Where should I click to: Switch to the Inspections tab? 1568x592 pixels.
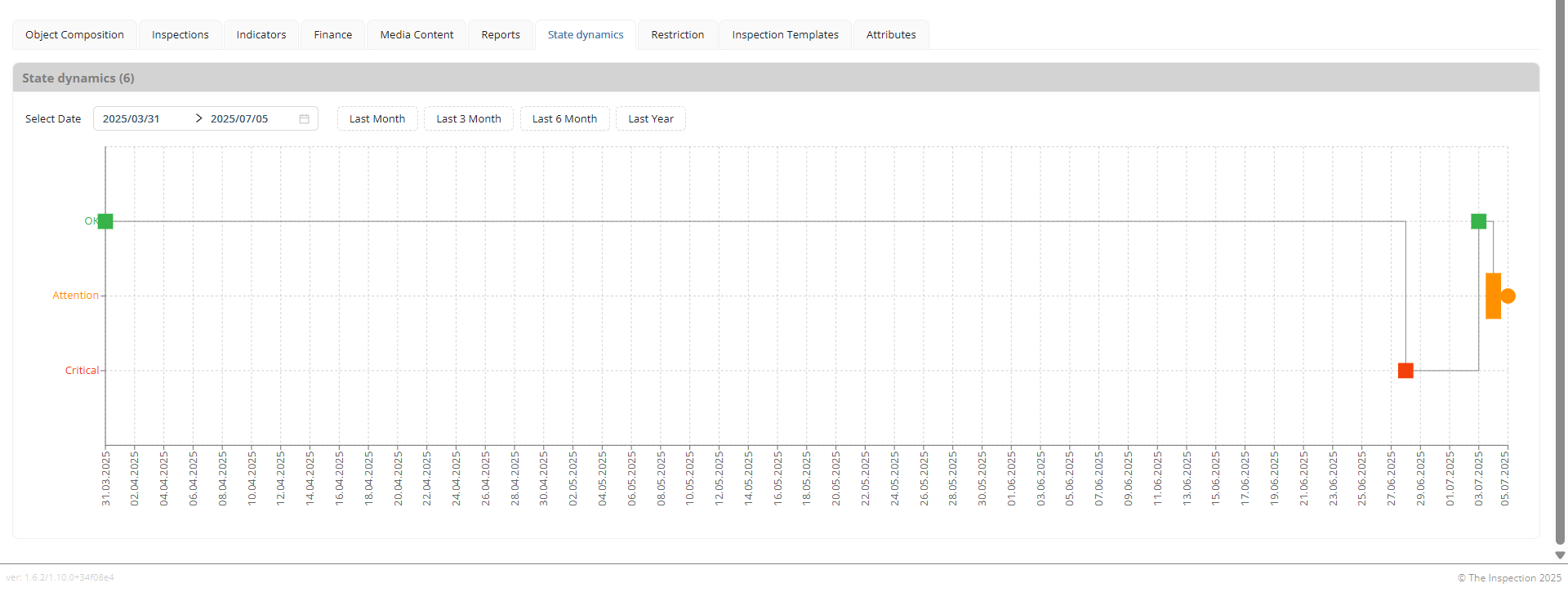pyautogui.click(x=180, y=35)
